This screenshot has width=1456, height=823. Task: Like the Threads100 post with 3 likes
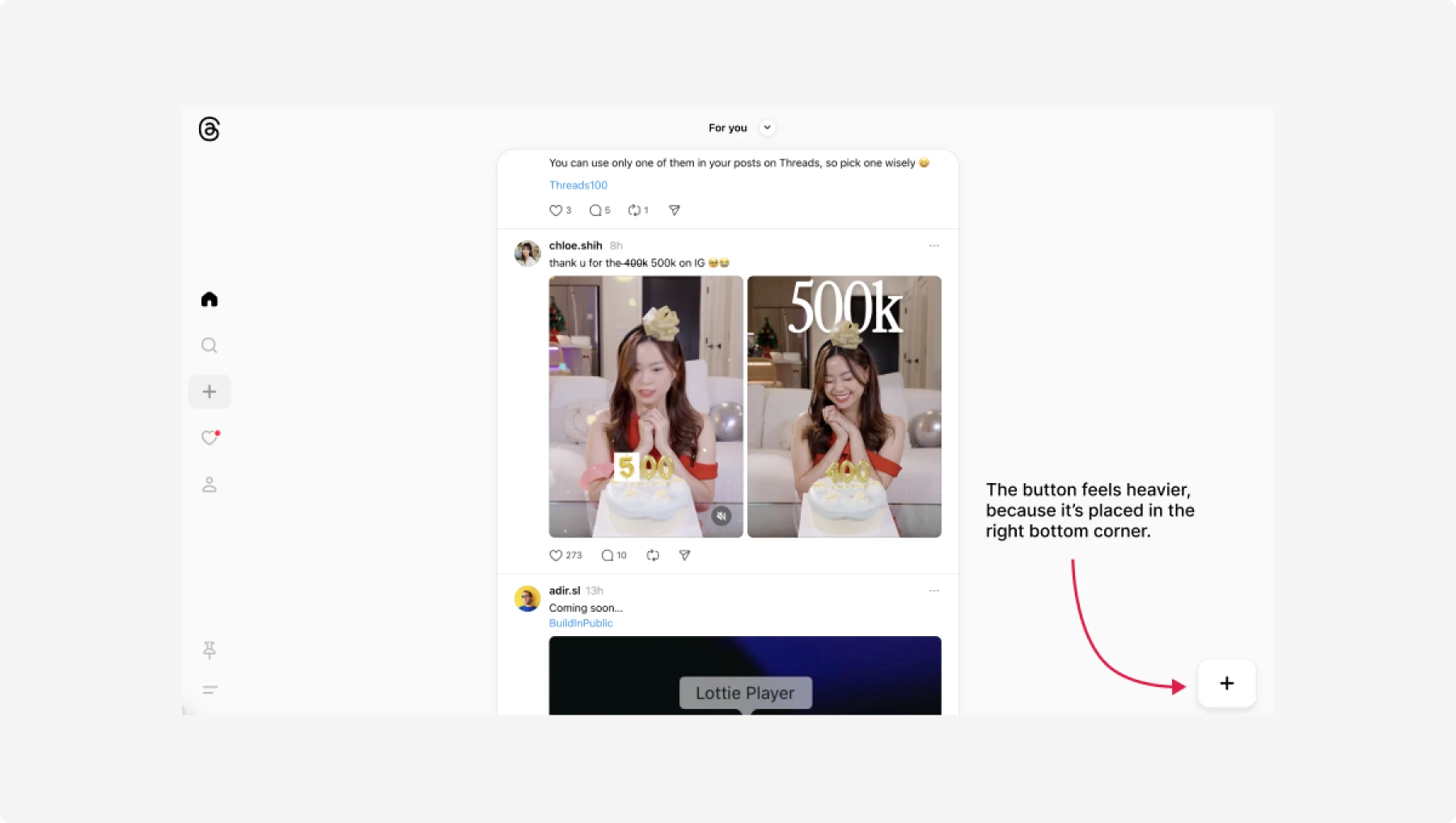coord(556,210)
